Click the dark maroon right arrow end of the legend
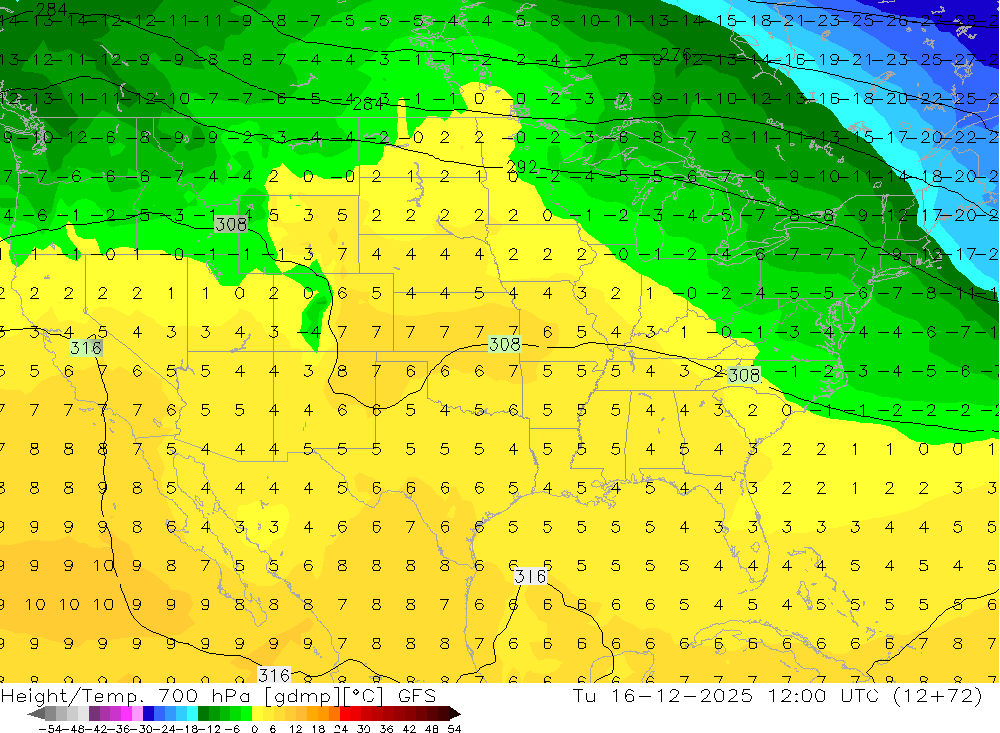1000x733 pixels. pos(455,714)
